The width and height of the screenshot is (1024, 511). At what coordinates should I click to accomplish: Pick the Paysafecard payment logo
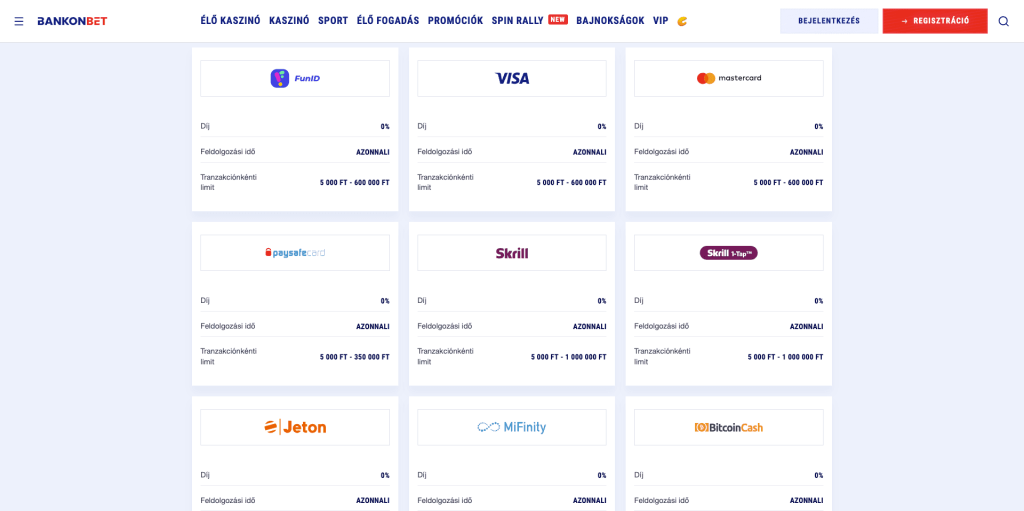pos(295,253)
